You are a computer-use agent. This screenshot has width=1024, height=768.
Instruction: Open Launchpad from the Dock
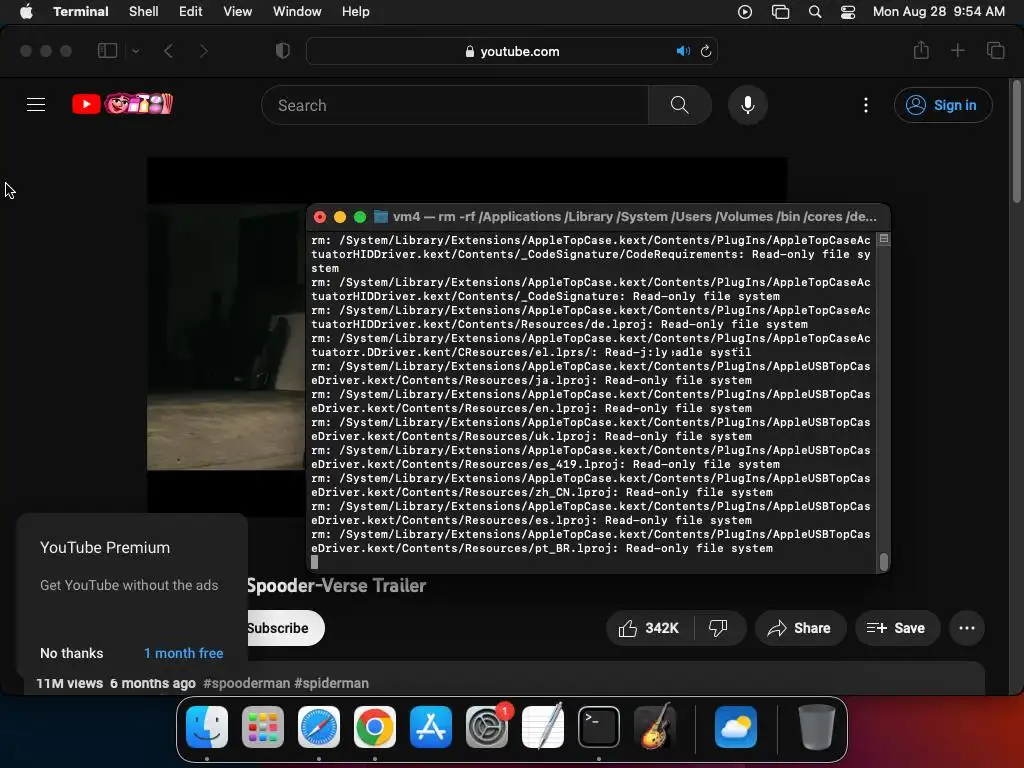coord(263,726)
